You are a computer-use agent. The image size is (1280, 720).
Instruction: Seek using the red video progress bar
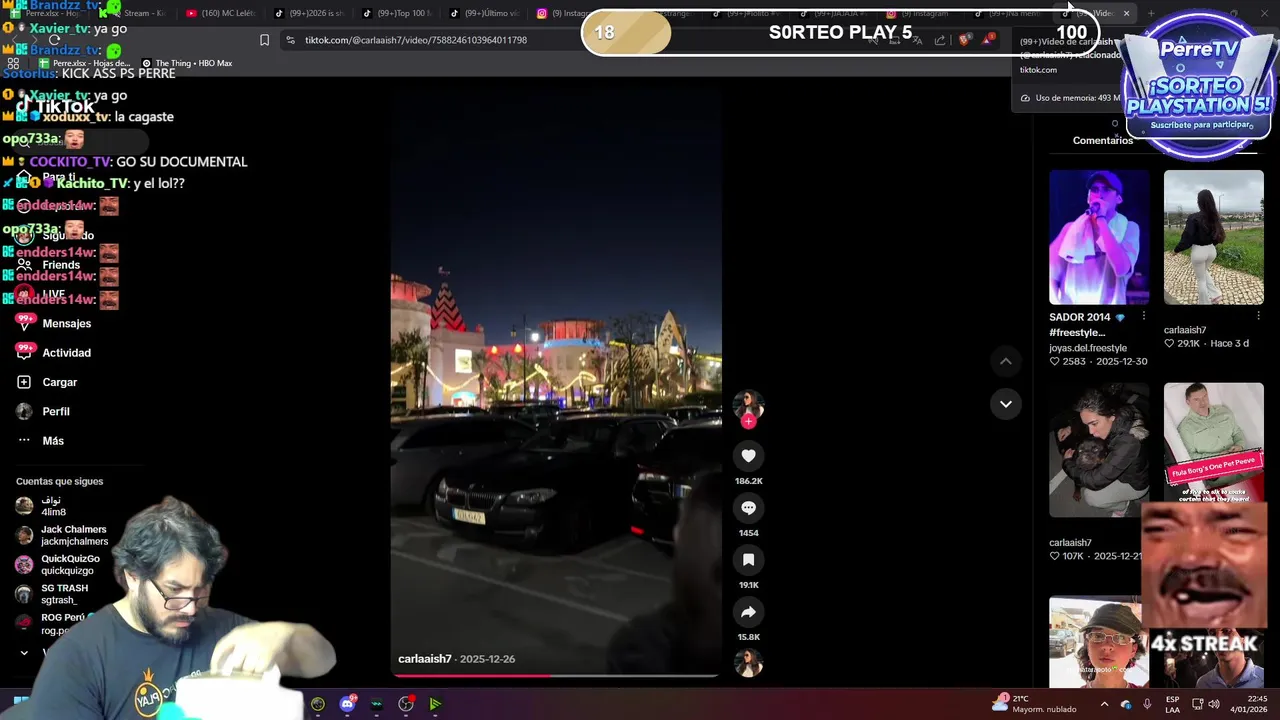[555, 675]
